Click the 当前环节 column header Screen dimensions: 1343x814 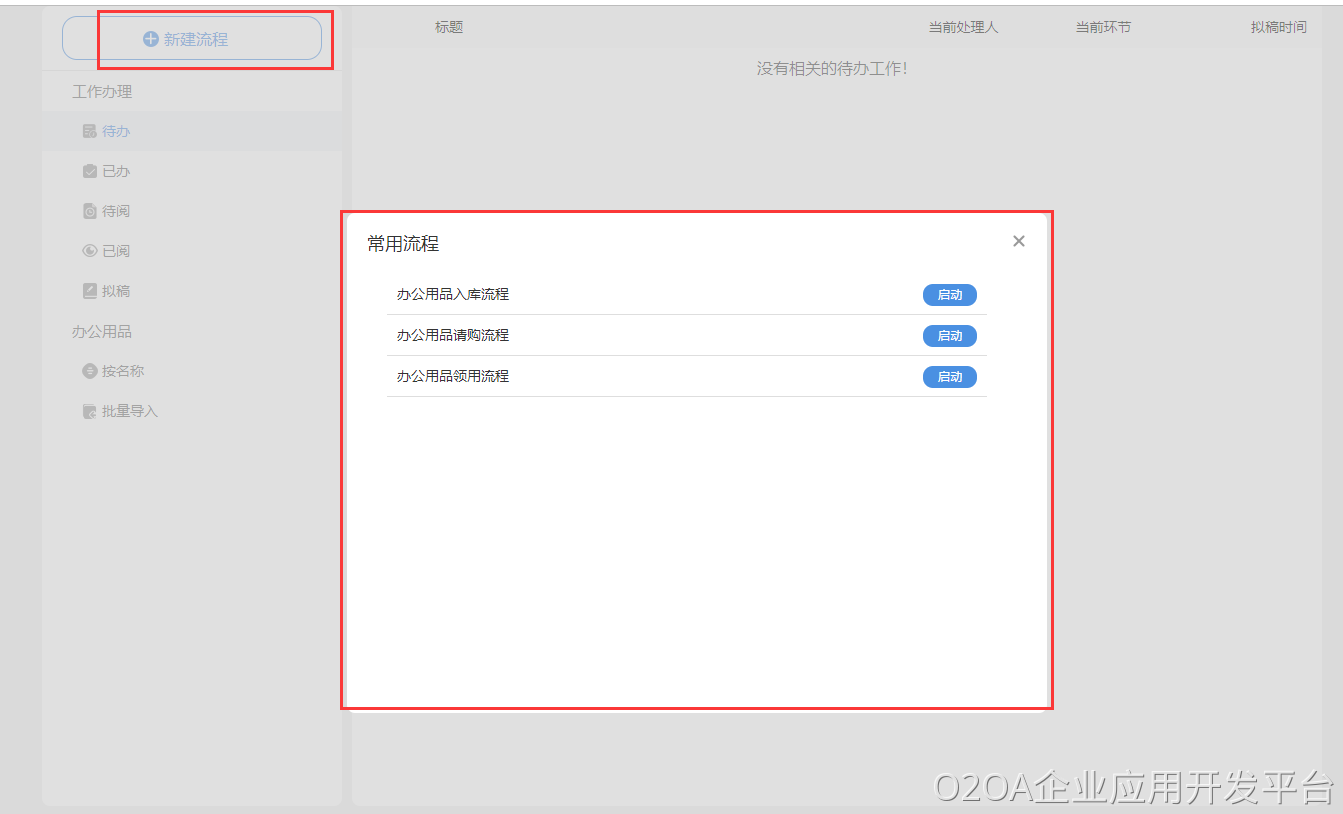click(1103, 27)
